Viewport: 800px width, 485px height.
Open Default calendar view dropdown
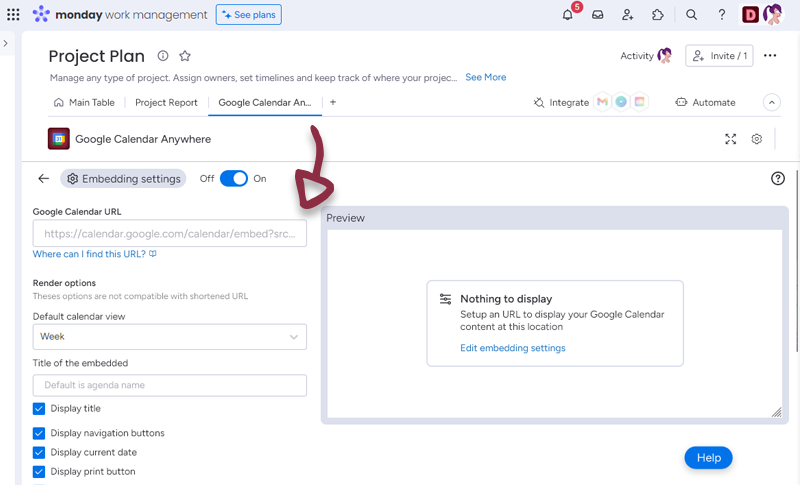click(169, 337)
